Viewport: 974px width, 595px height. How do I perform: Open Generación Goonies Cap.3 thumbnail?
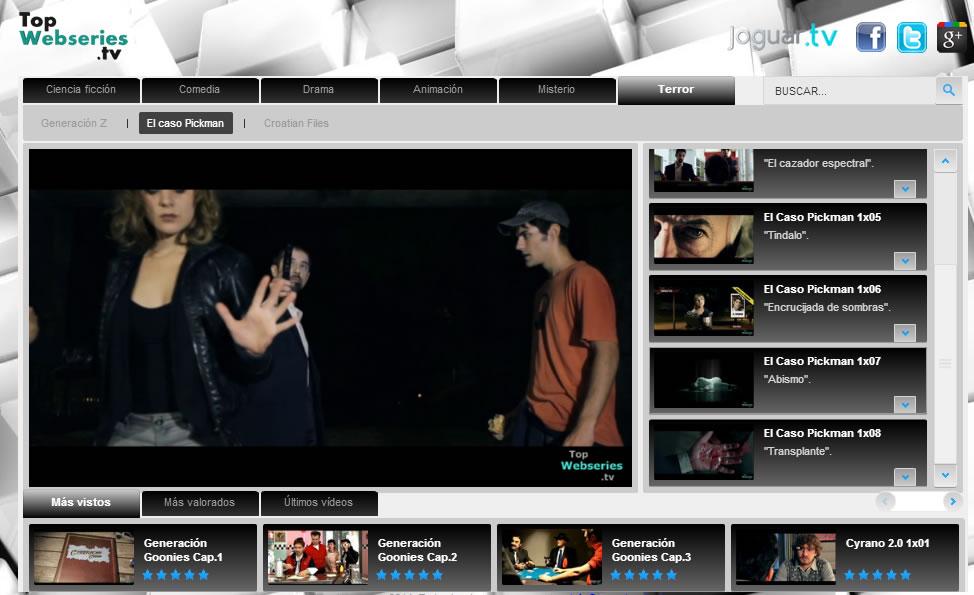(552, 557)
